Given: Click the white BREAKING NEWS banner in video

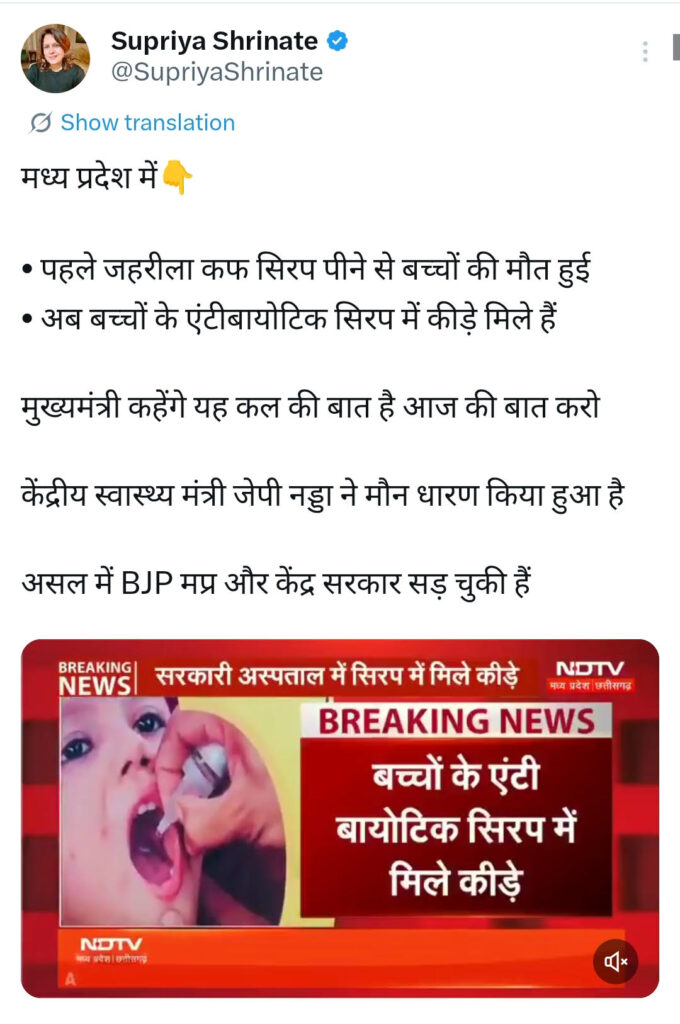Looking at the screenshot, I should [x=456, y=721].
